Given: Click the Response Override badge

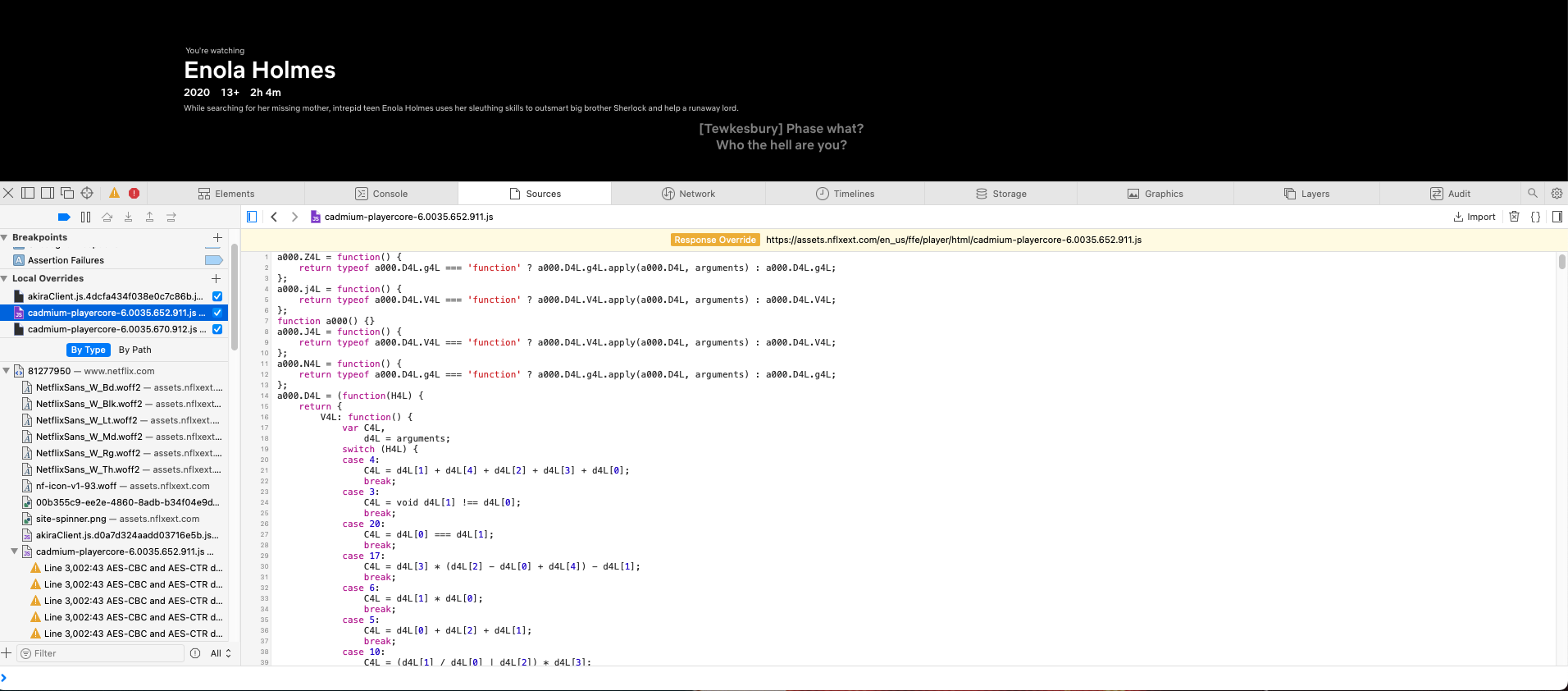Looking at the screenshot, I should 715,240.
